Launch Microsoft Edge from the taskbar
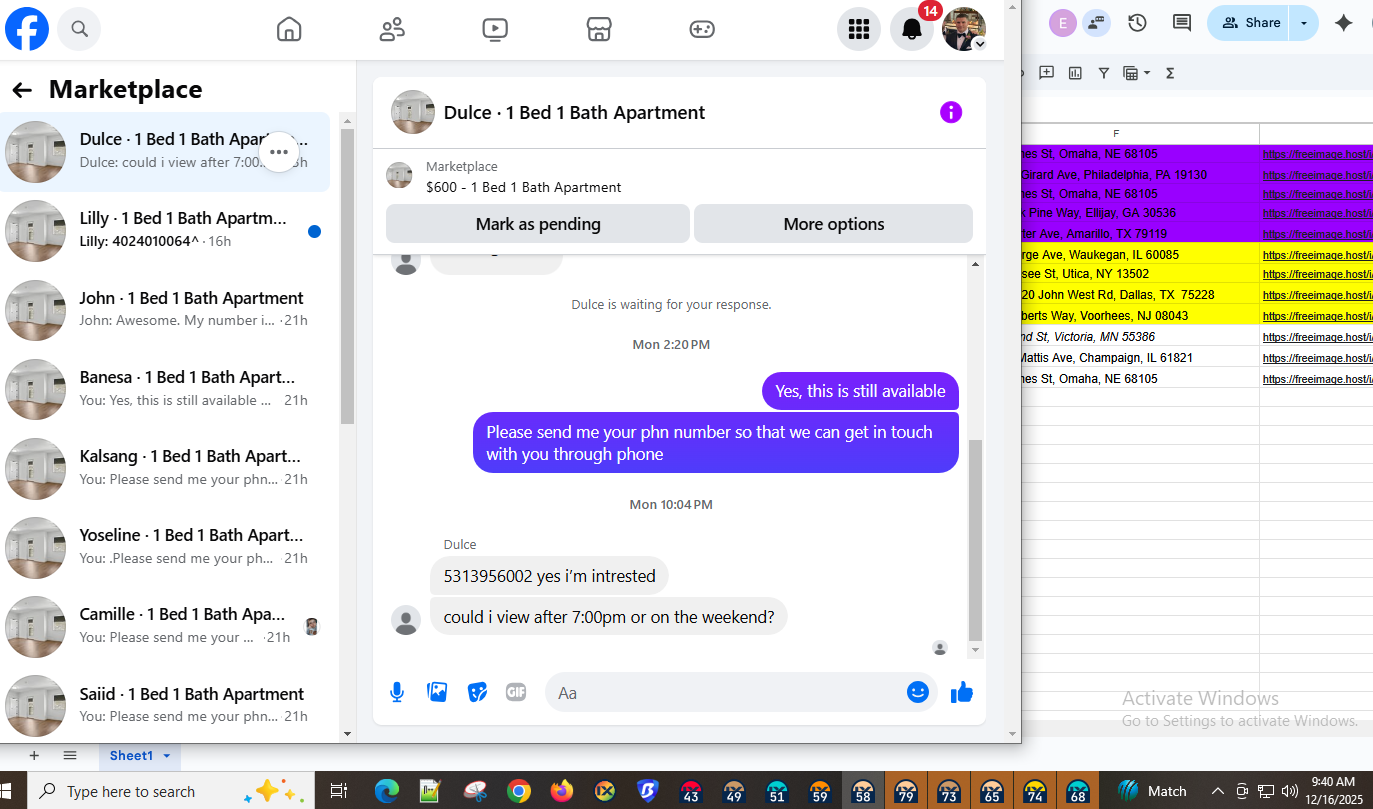Screen dimensions: 1373x809 click(x=387, y=791)
